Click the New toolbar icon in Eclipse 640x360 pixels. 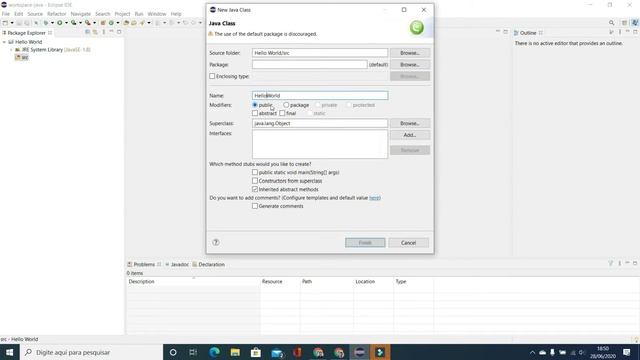5,23
